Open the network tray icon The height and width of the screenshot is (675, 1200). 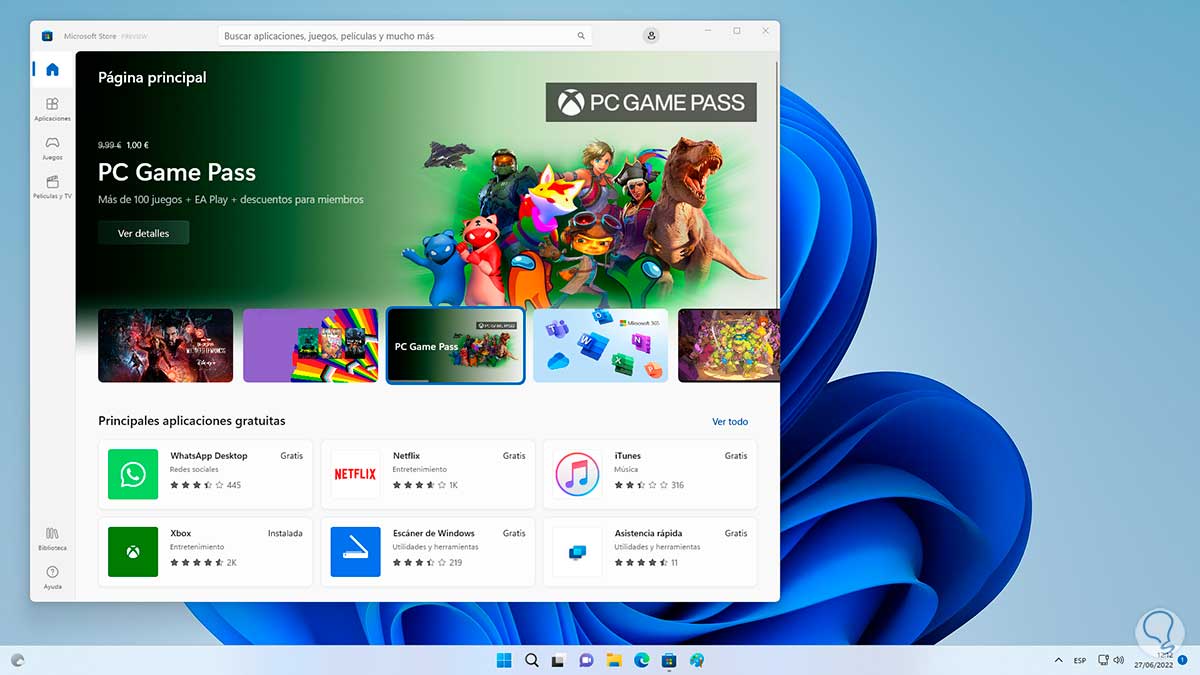point(1103,660)
